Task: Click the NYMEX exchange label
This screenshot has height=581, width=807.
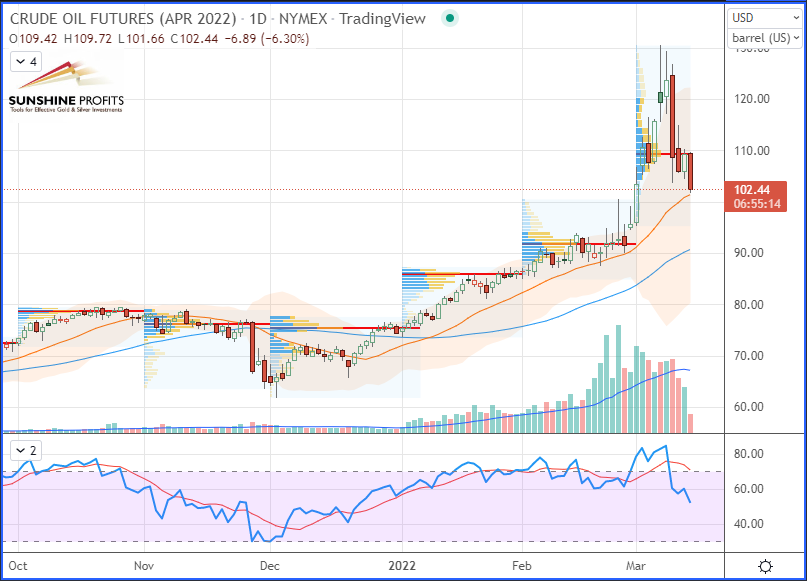Action: 303,19
